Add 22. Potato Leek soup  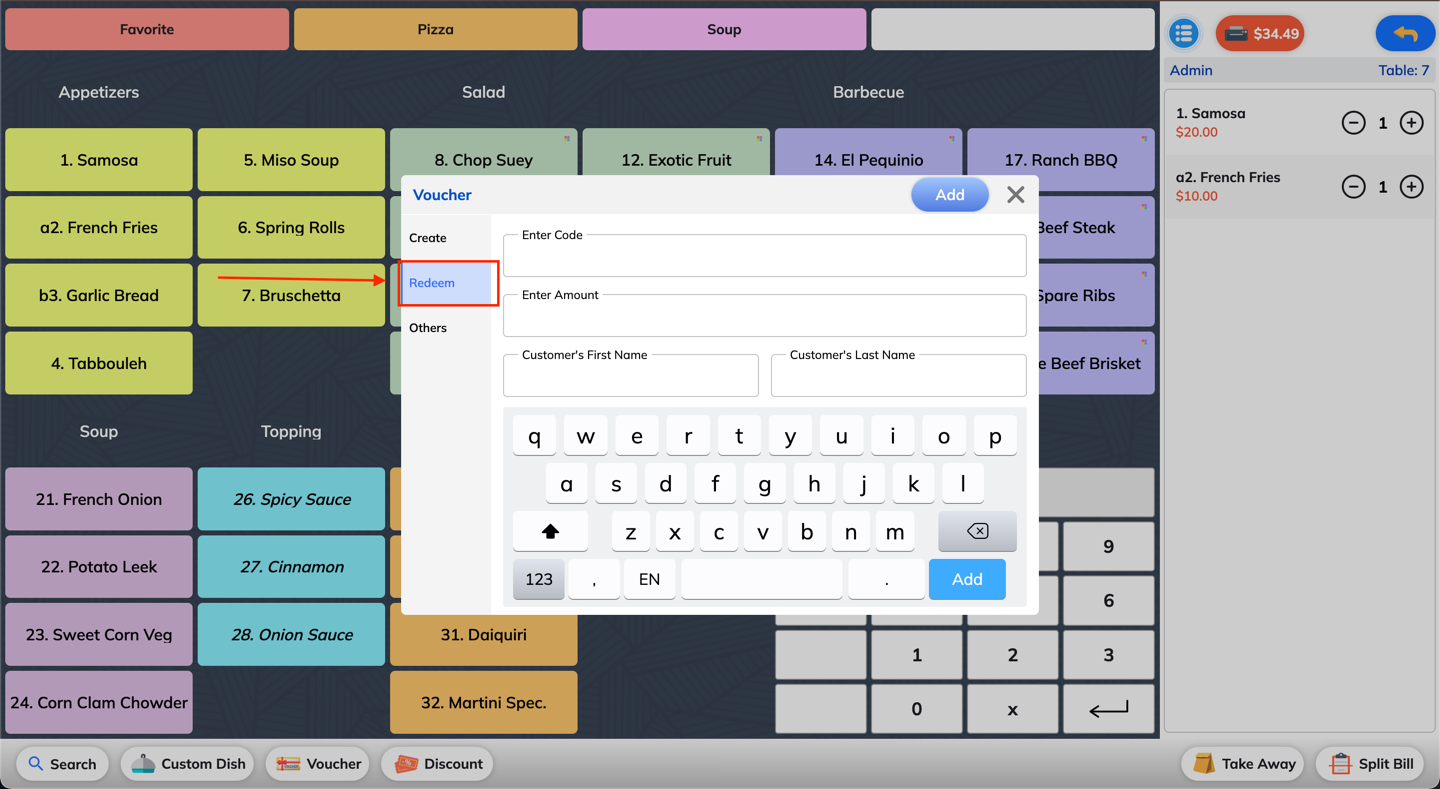pos(99,567)
